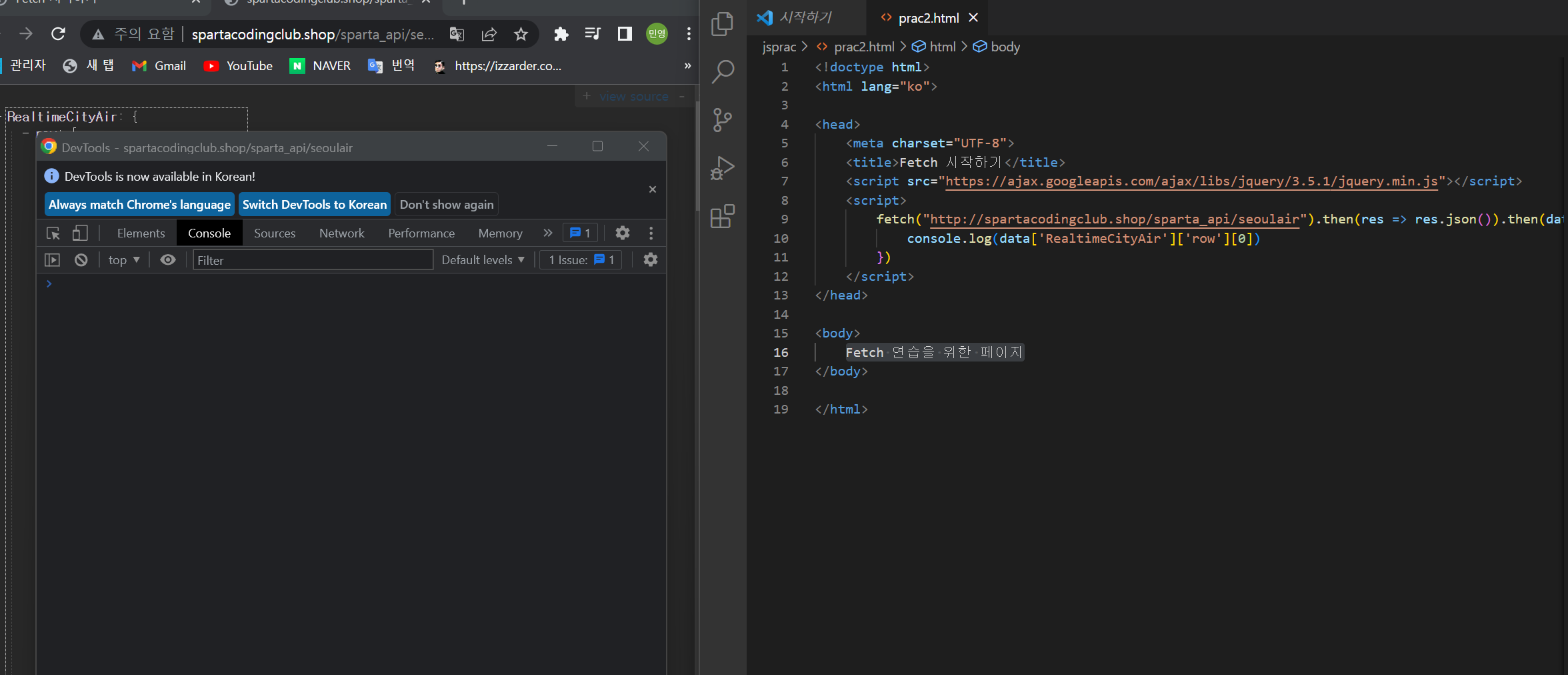Reload the page in Chrome
Screen dimensions: 1568x675
click(59, 33)
